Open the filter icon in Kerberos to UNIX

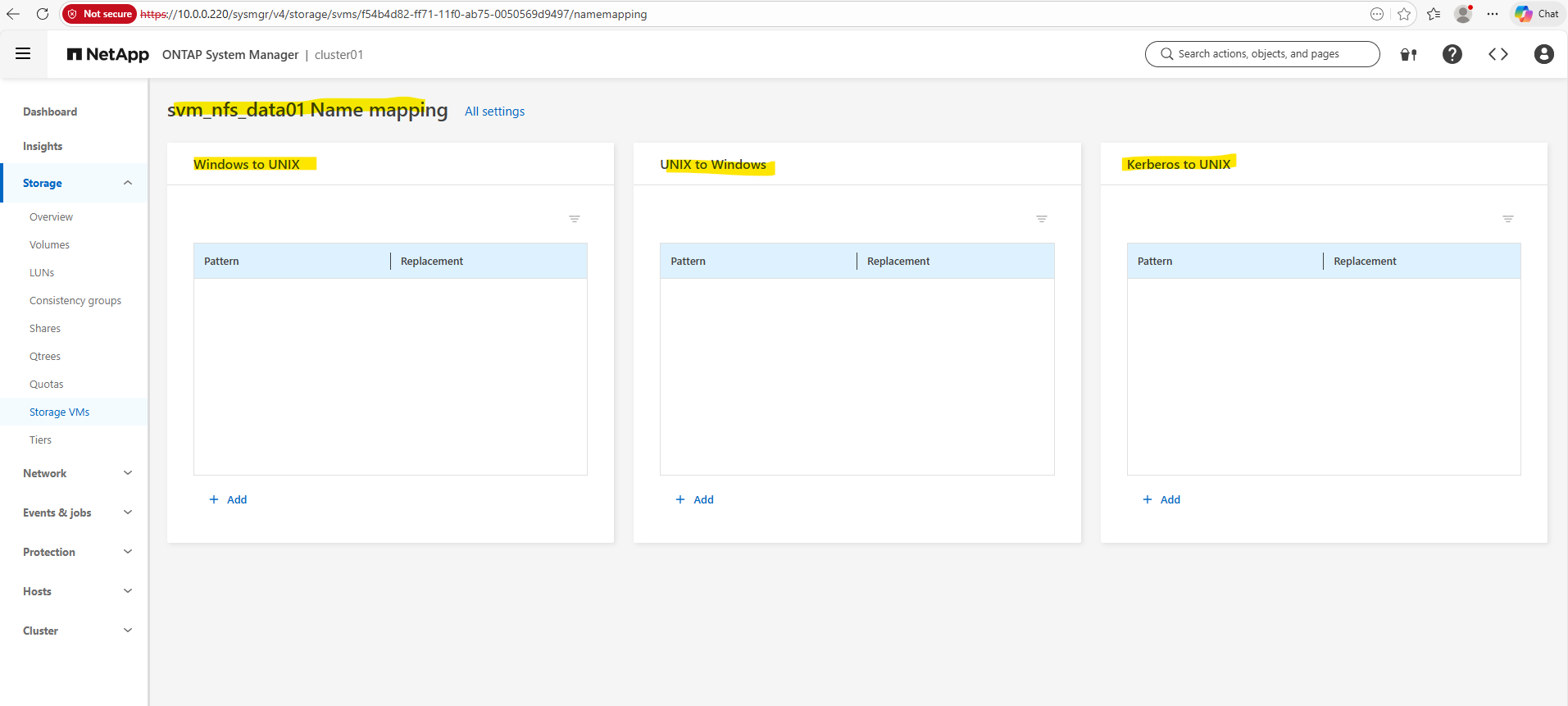click(1507, 219)
